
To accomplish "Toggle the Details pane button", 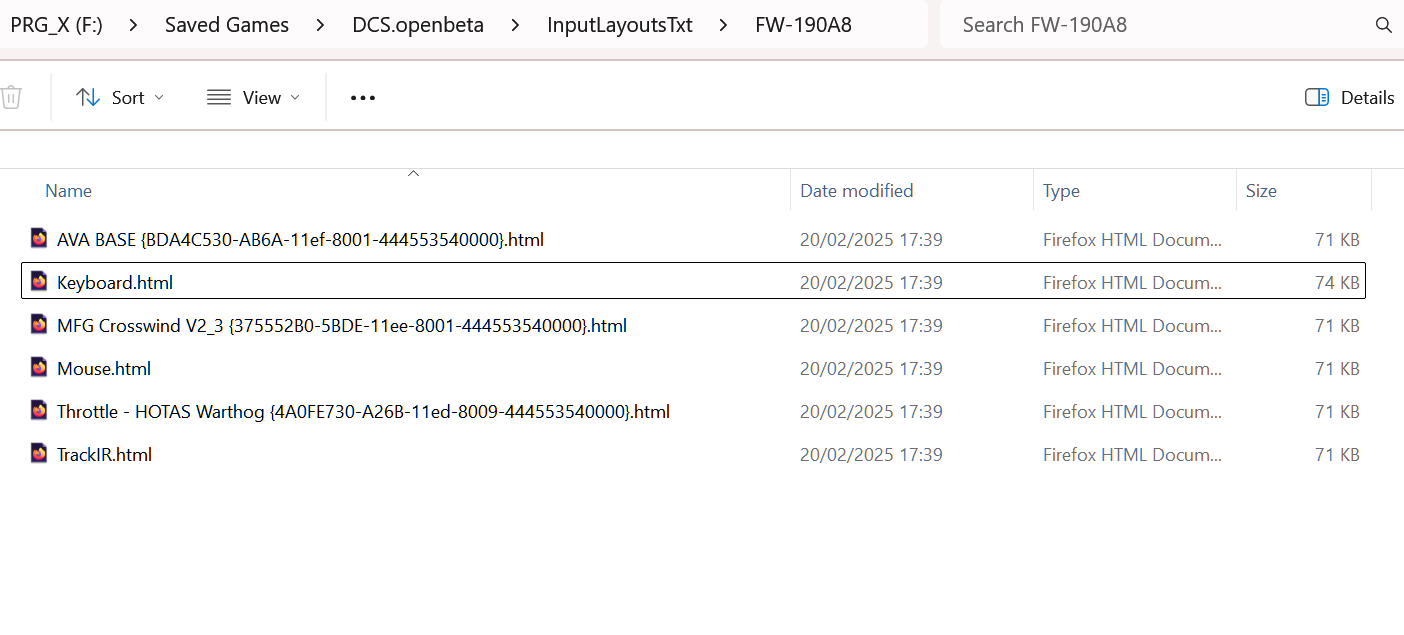I will pyautogui.click(x=1349, y=97).
